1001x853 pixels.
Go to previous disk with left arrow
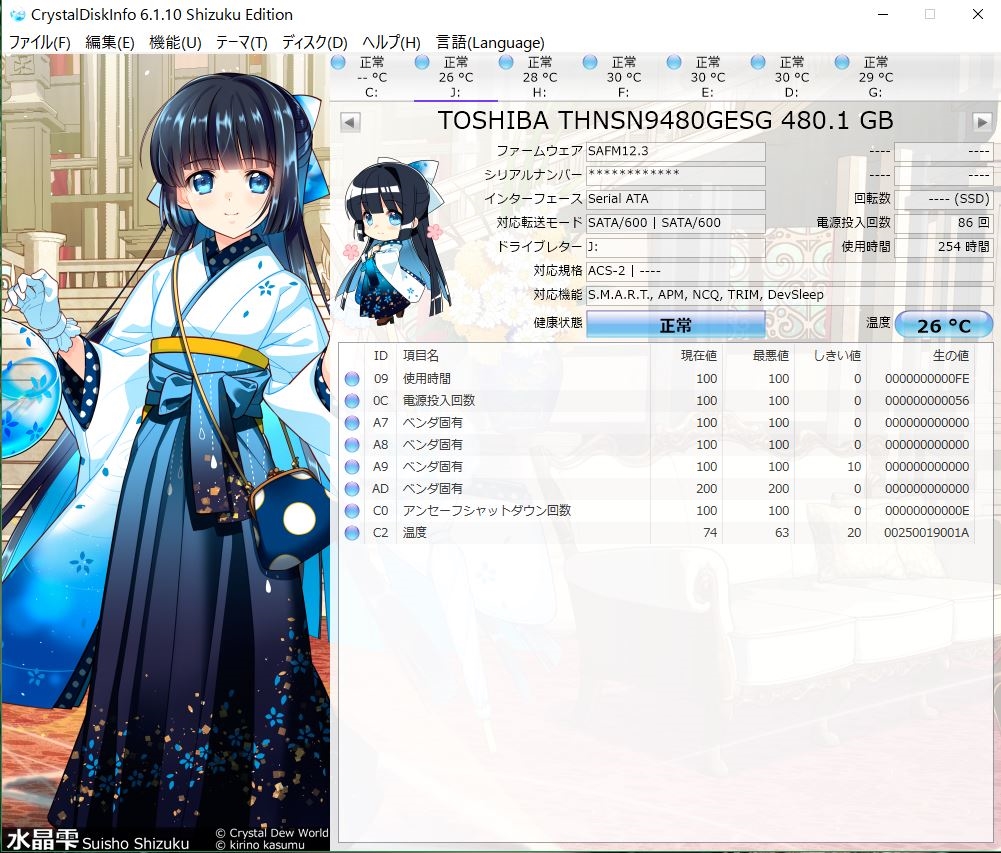350,122
